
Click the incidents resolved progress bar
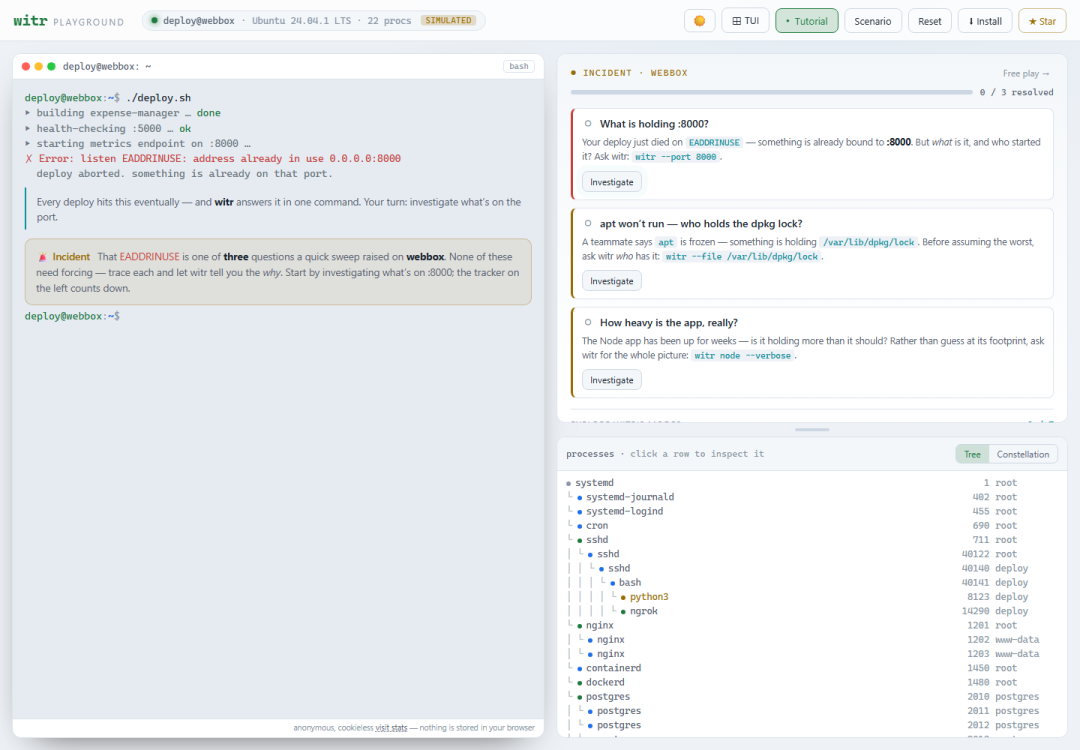pyautogui.click(x=771, y=92)
